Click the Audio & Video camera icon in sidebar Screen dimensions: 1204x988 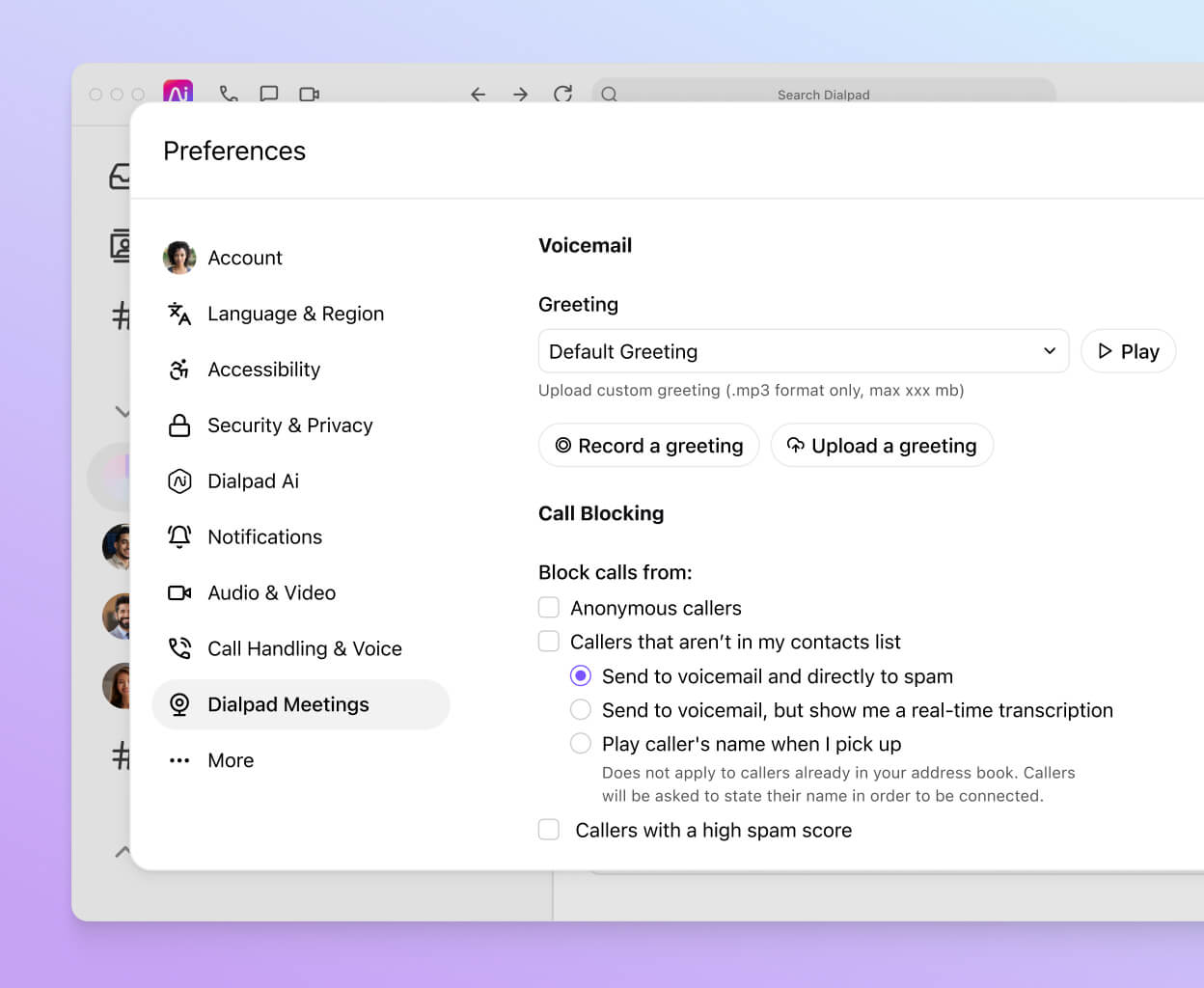[x=179, y=592]
